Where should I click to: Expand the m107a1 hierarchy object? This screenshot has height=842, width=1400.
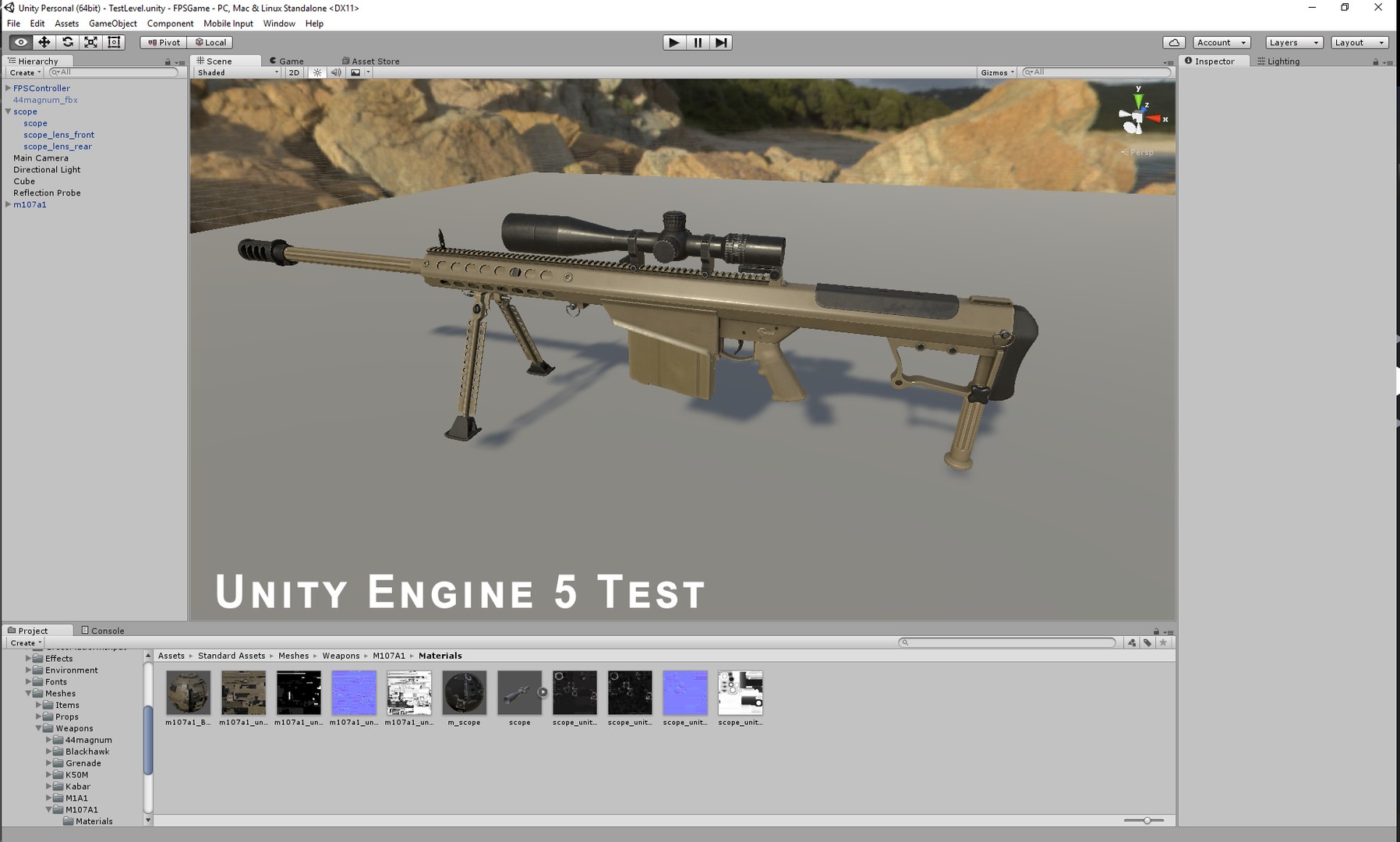(x=8, y=204)
